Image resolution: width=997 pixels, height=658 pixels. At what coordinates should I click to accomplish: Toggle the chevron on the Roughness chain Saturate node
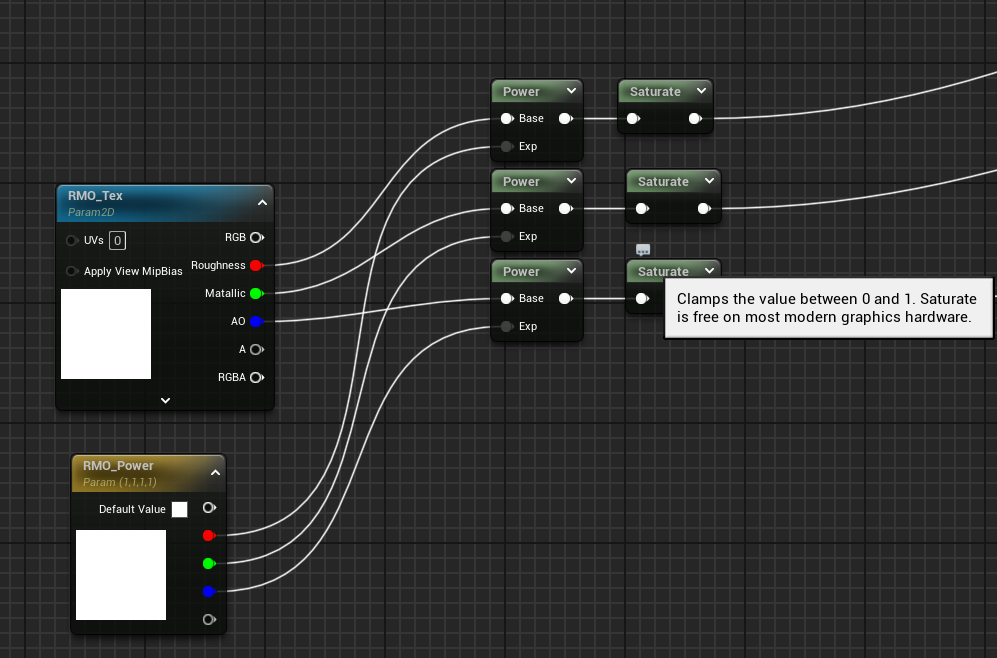tap(701, 91)
